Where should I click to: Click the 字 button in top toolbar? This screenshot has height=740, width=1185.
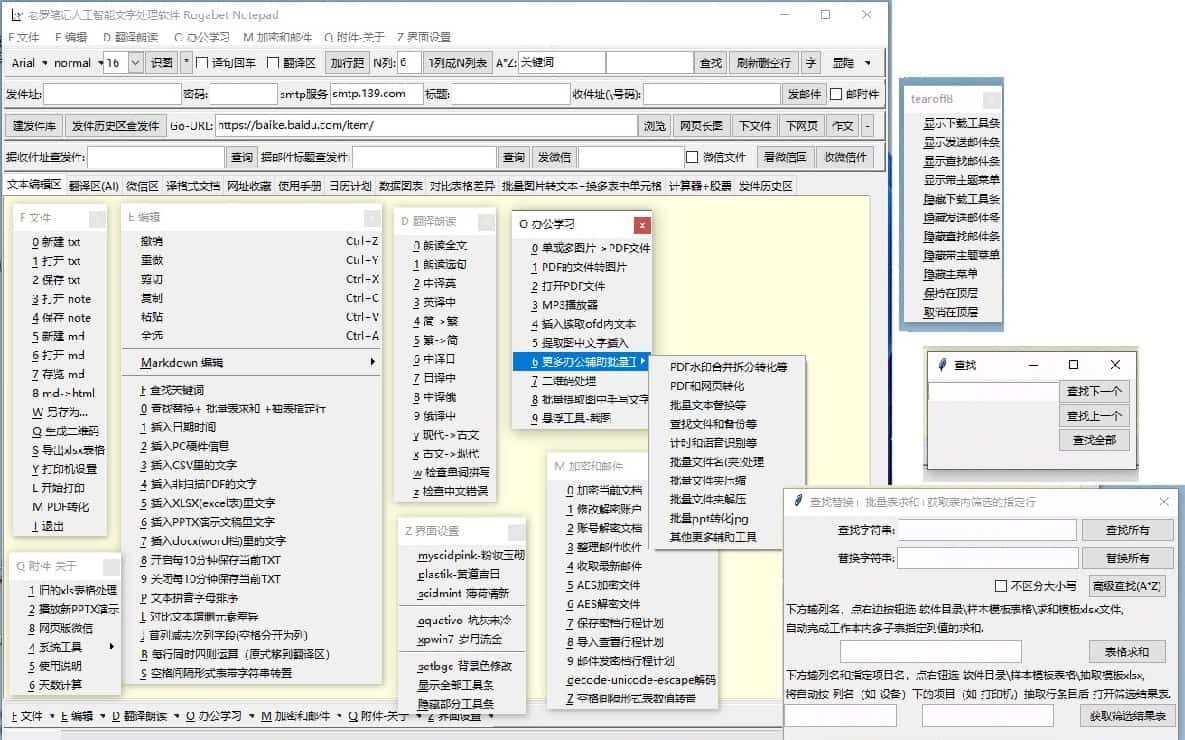click(810, 63)
